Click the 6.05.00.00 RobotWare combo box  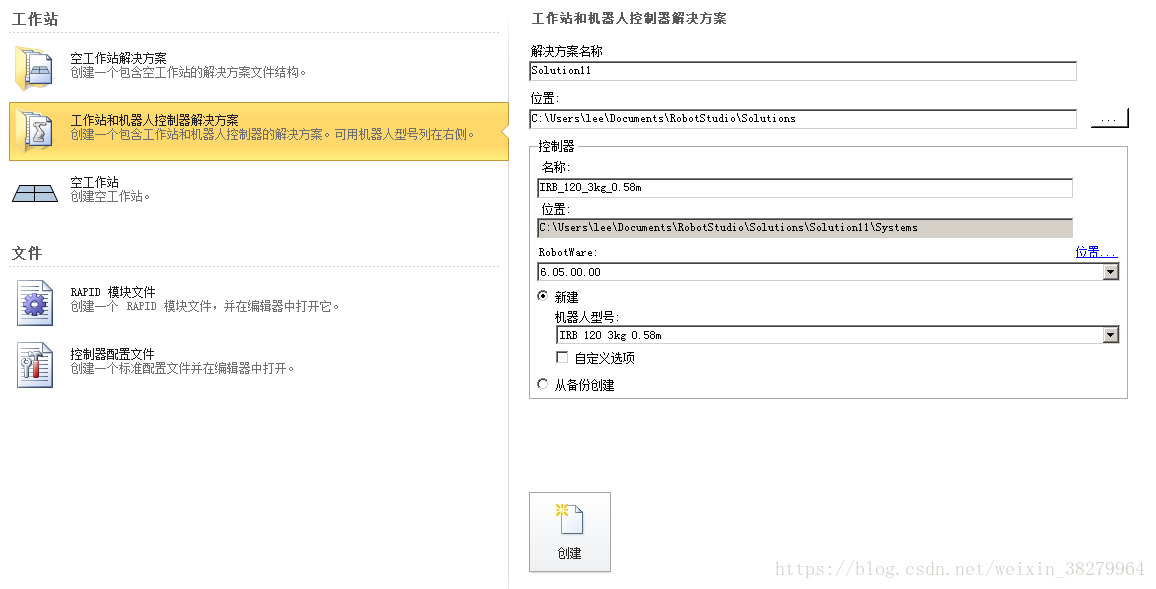click(x=829, y=272)
